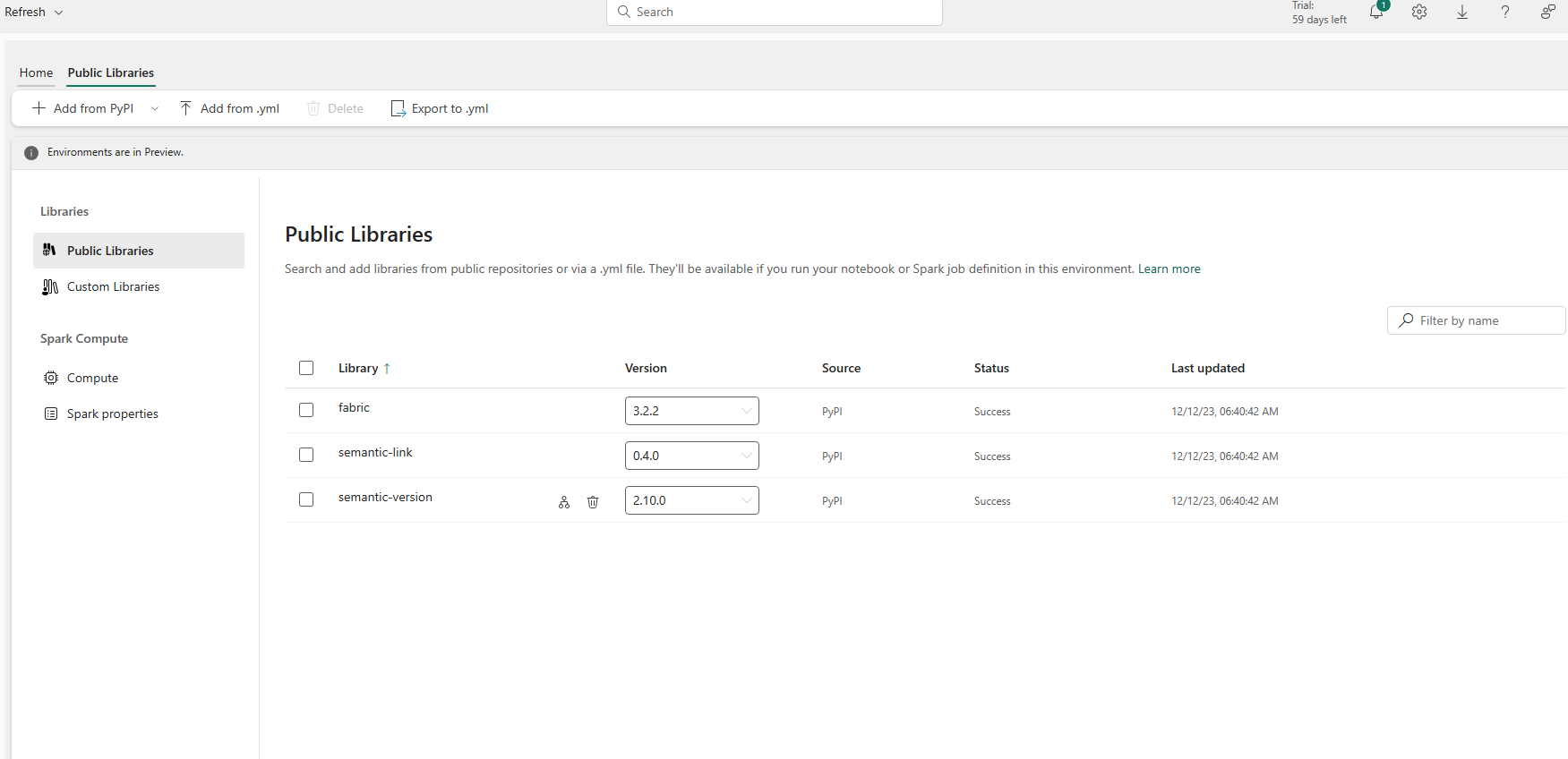Follow the Learn more link
Viewport: 1568px width, 759px height.
[1170, 269]
